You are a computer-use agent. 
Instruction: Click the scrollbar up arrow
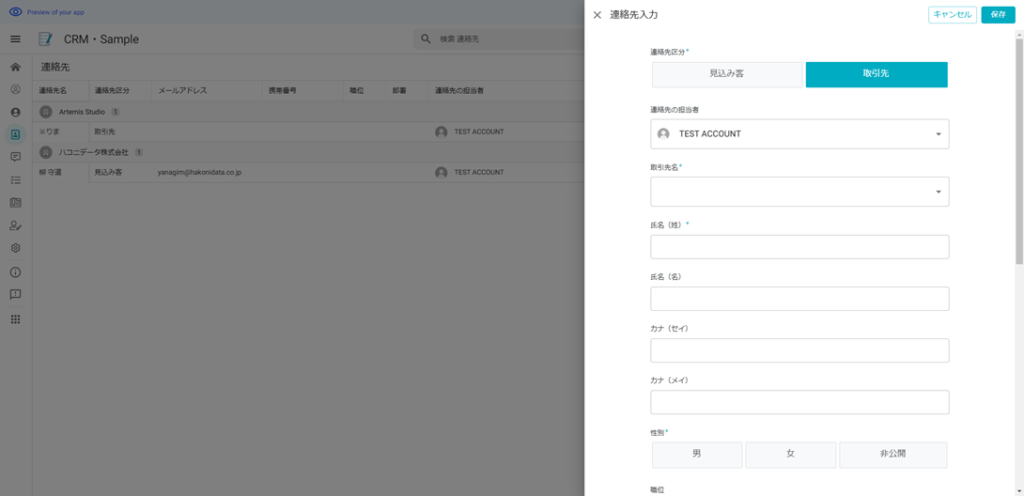tap(1019, 34)
